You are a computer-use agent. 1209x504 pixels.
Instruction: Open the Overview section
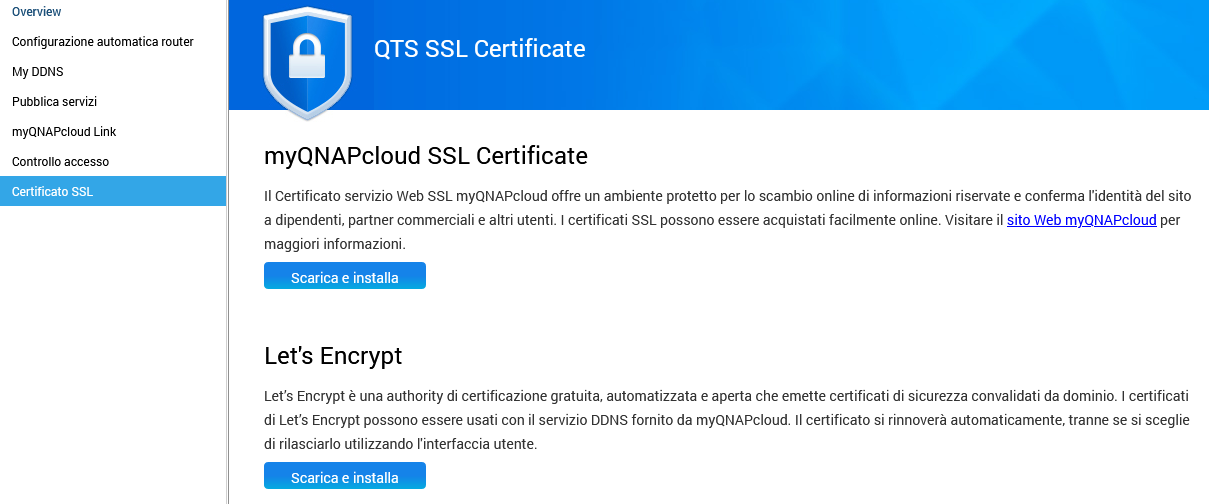click(x=36, y=12)
